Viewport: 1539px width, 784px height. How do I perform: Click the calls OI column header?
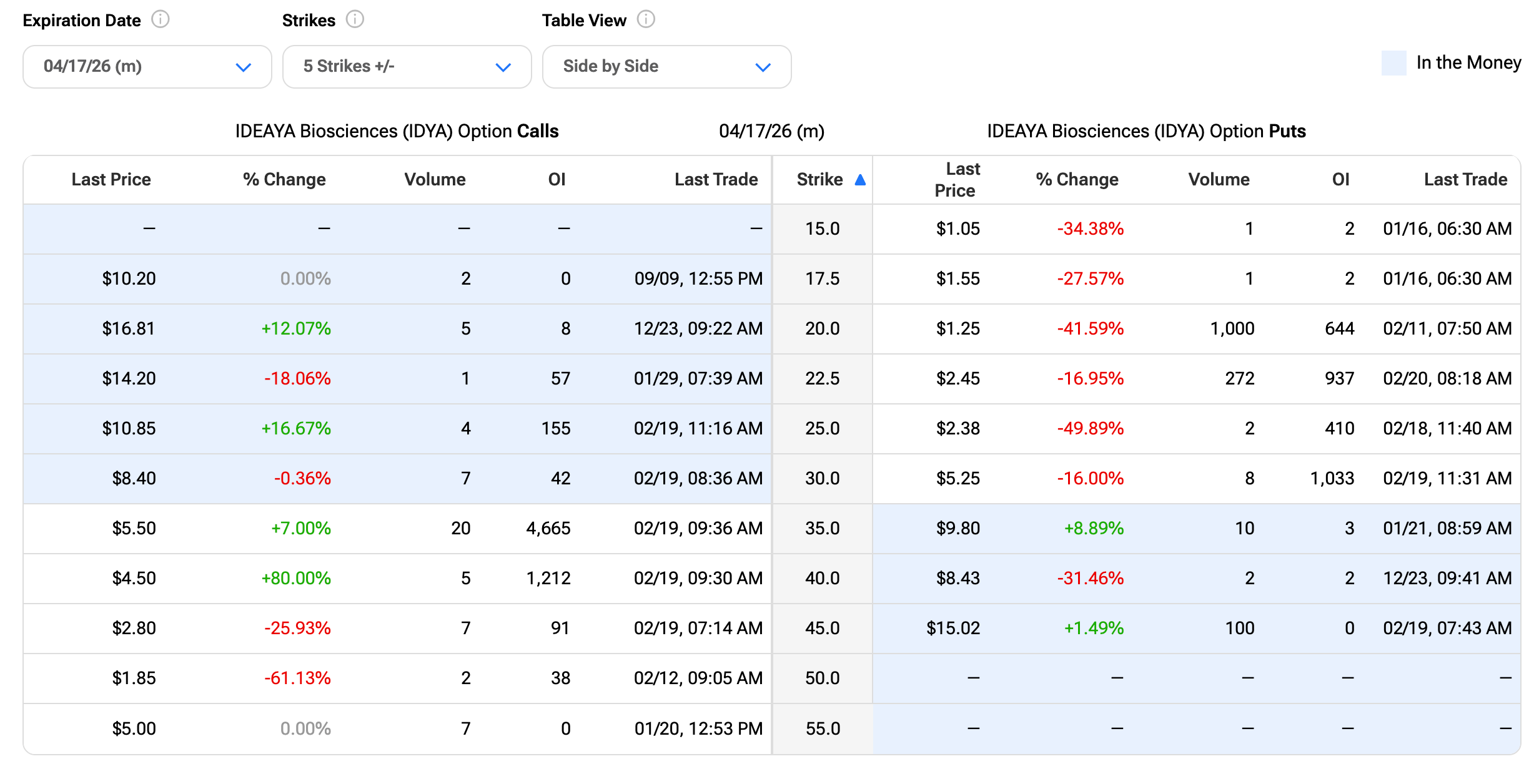pyautogui.click(x=557, y=180)
